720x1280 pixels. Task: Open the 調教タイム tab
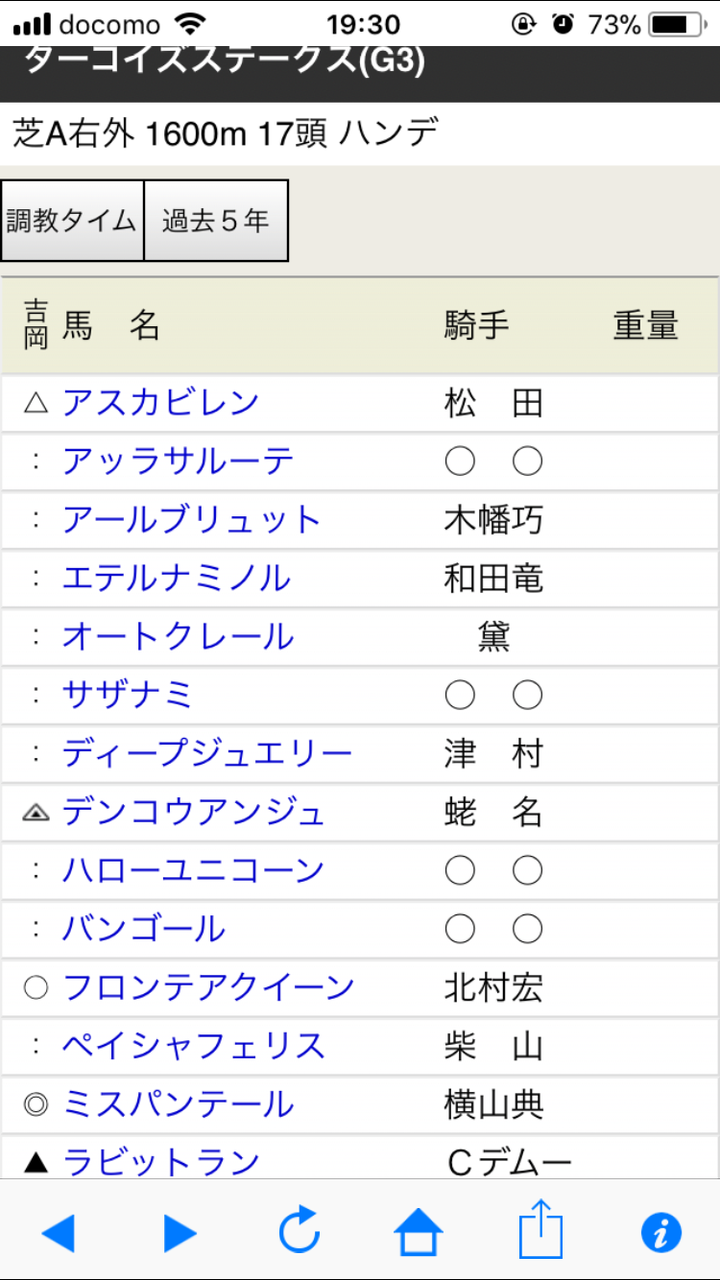(x=72, y=221)
